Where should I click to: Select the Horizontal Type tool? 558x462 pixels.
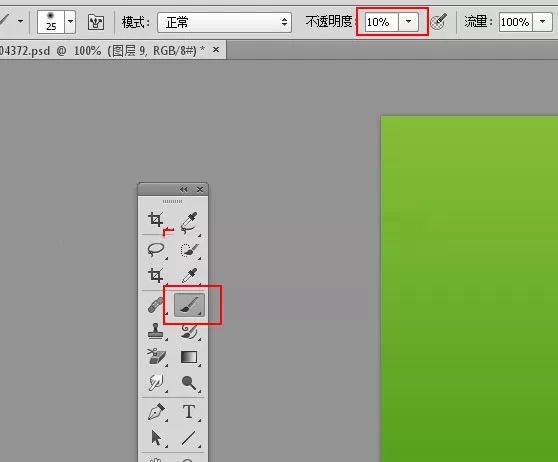coord(189,411)
